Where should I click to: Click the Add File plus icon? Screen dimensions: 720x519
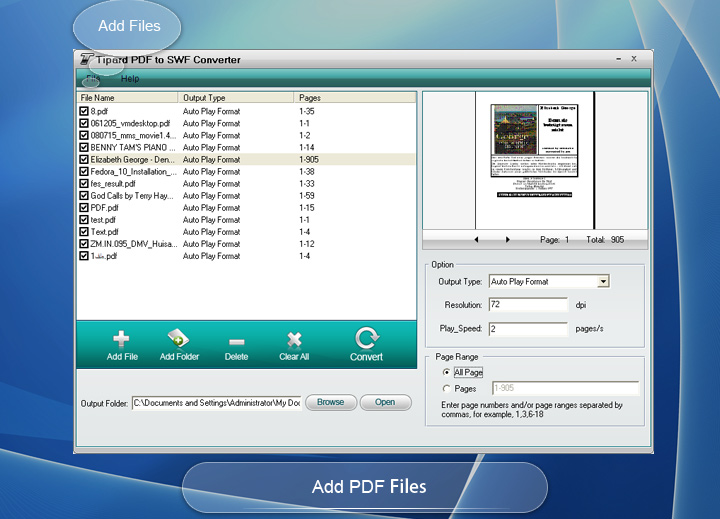(x=121, y=339)
